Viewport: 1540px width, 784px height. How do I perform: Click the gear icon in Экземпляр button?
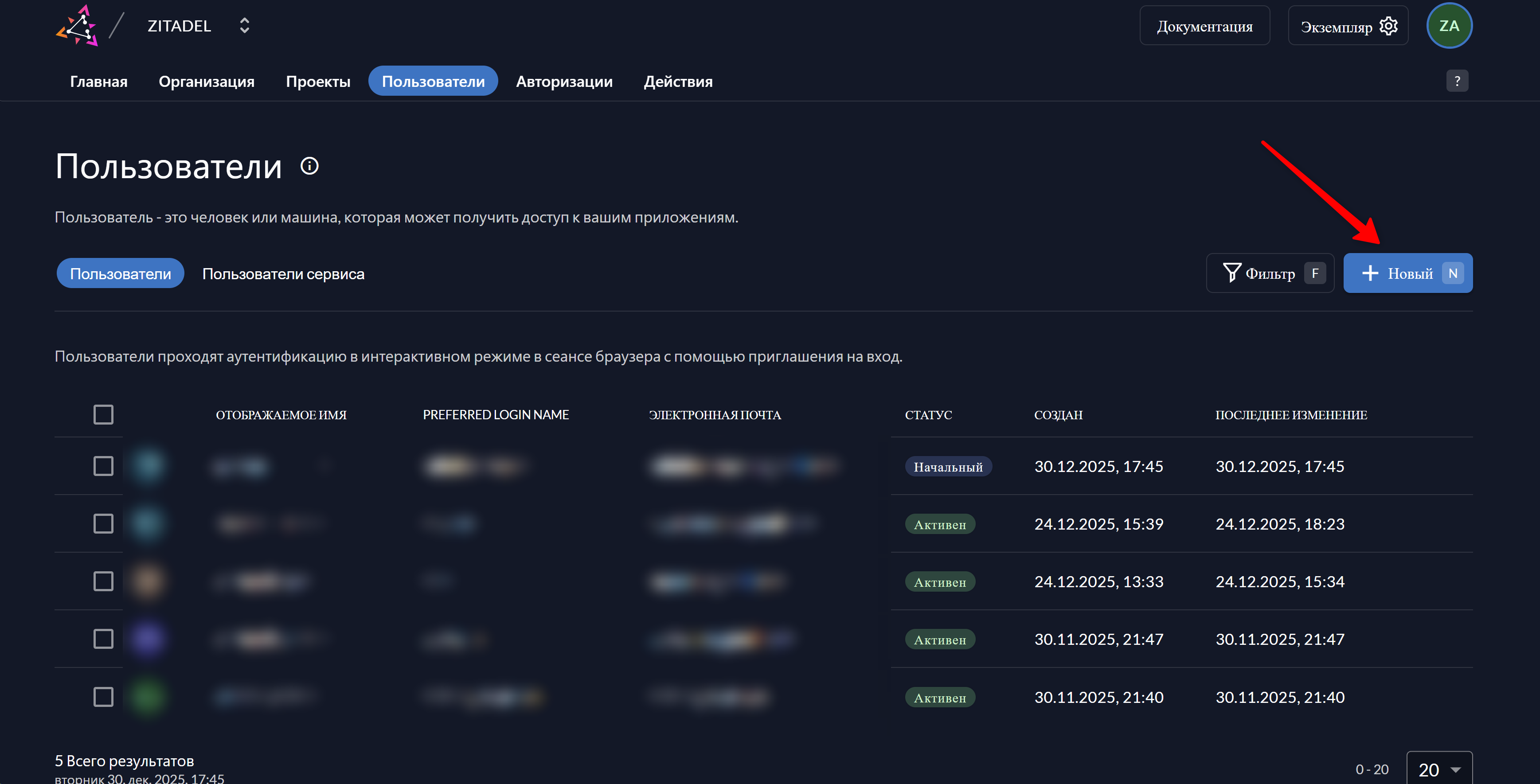click(x=1388, y=26)
